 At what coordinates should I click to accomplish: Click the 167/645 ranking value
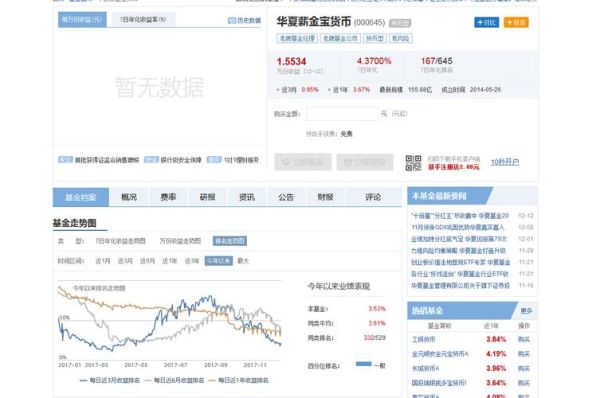pyautogui.click(x=437, y=61)
